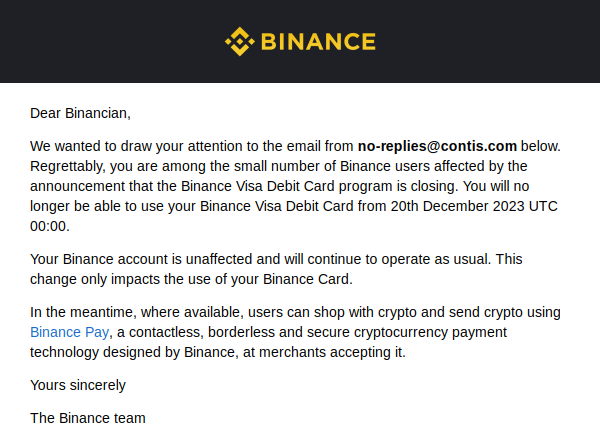Click "announcement that the Binance Visa Debit Card" line
600x437 pixels.
(x=280, y=186)
